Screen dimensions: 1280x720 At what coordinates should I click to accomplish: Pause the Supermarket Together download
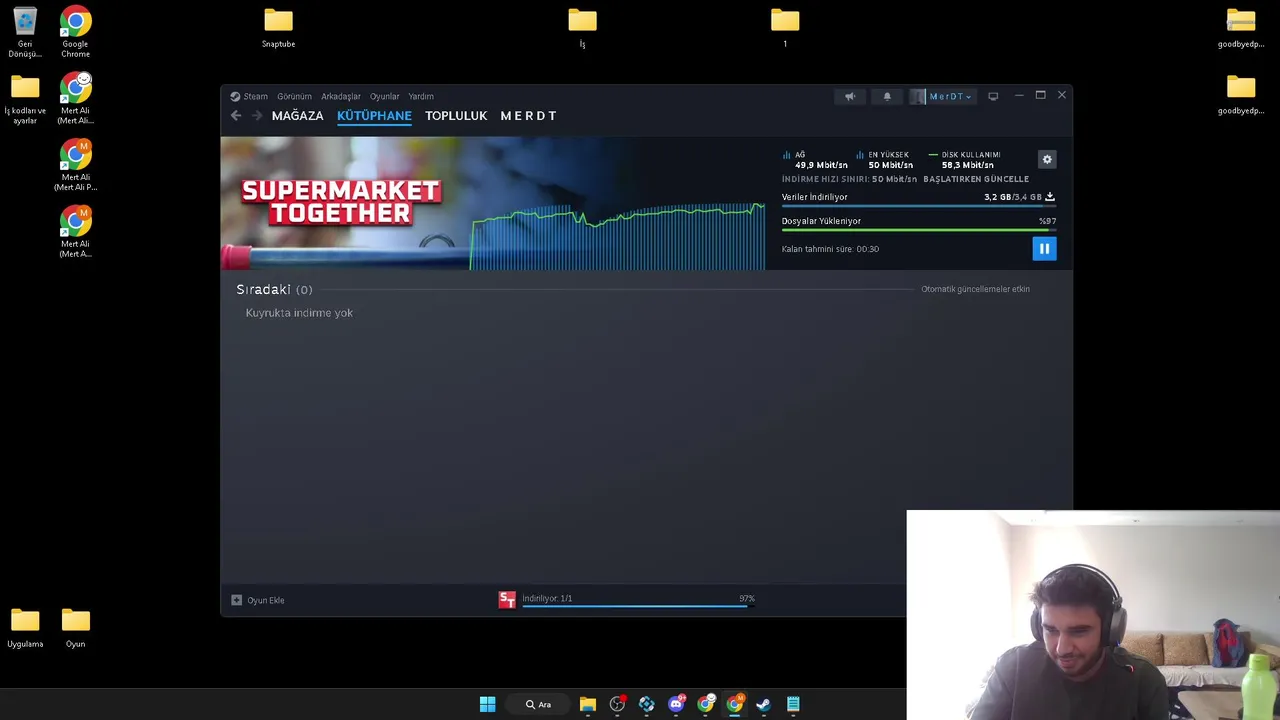[x=1044, y=249]
